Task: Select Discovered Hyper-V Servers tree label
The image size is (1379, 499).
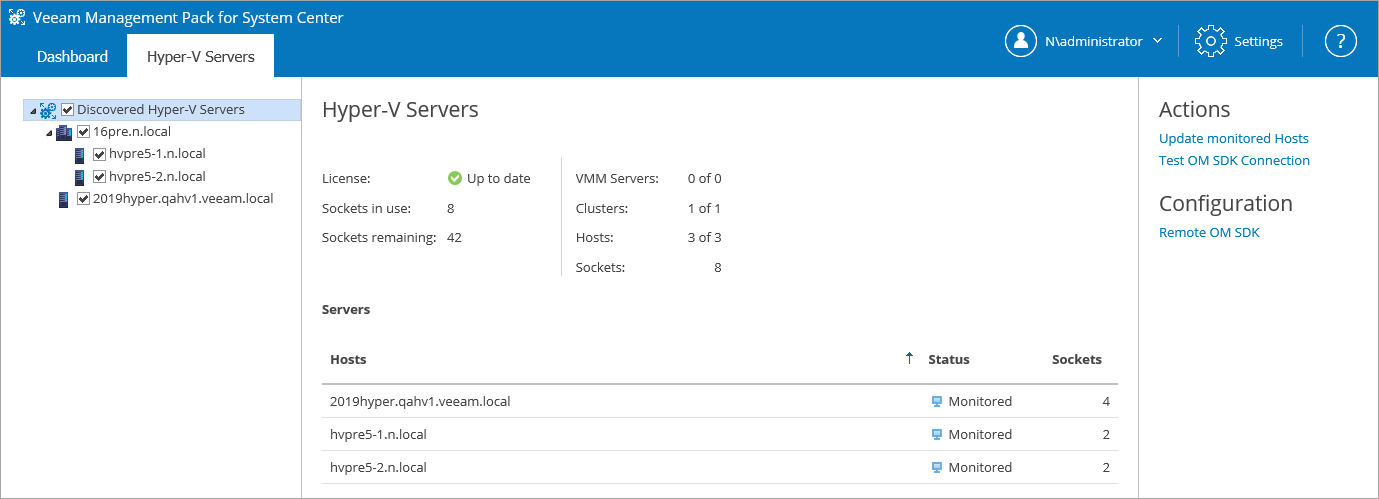Action: [x=161, y=110]
